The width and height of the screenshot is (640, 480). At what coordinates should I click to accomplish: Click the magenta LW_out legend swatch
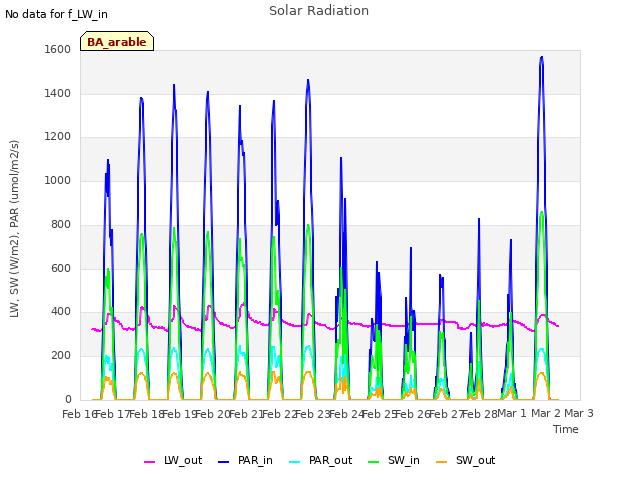(x=149, y=462)
